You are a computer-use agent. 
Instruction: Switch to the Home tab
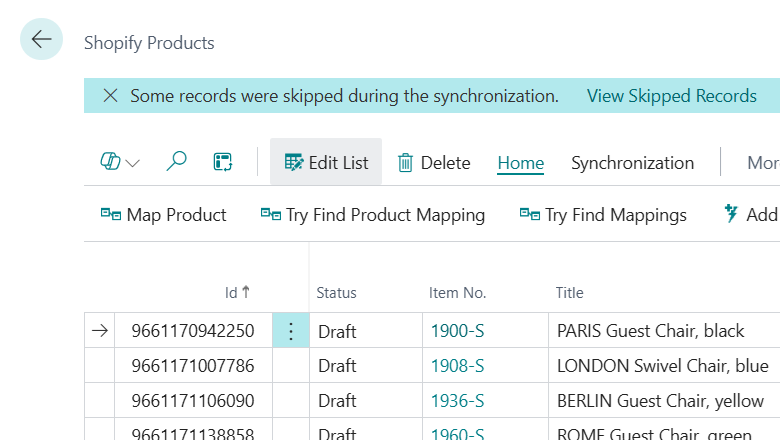520,162
